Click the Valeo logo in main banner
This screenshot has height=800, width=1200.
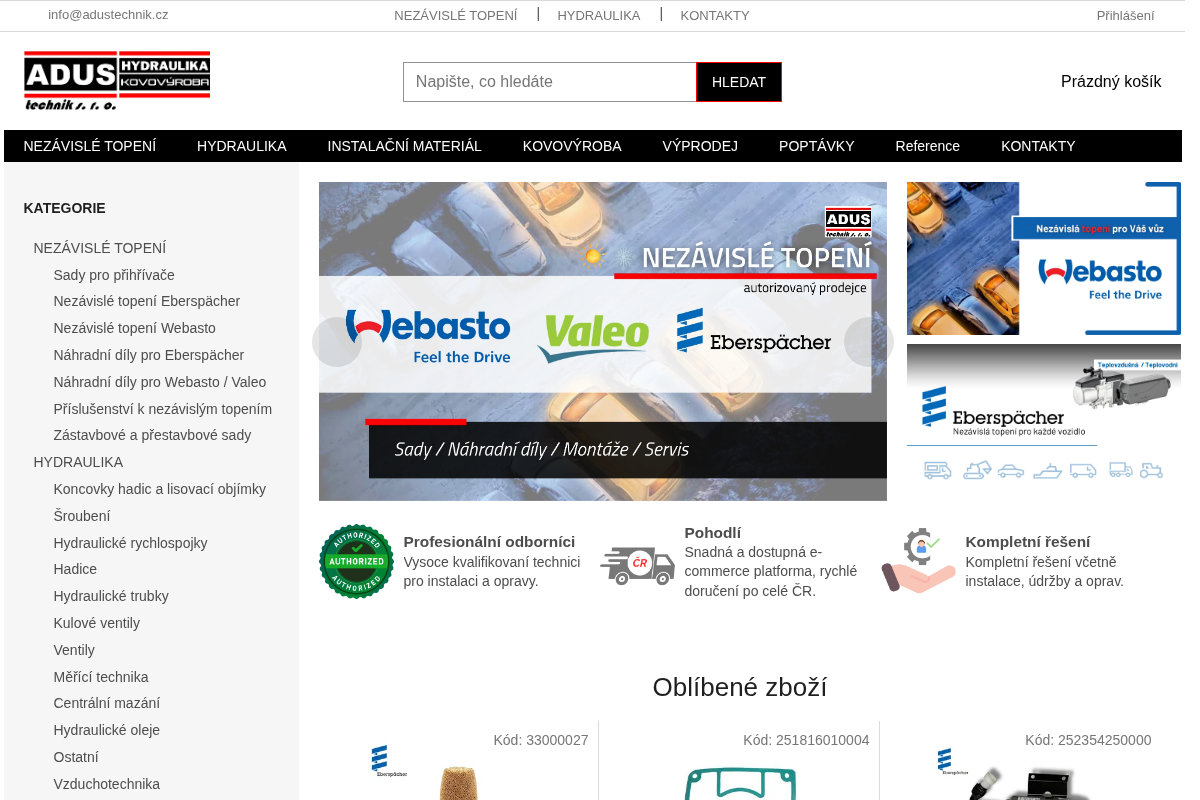point(594,338)
